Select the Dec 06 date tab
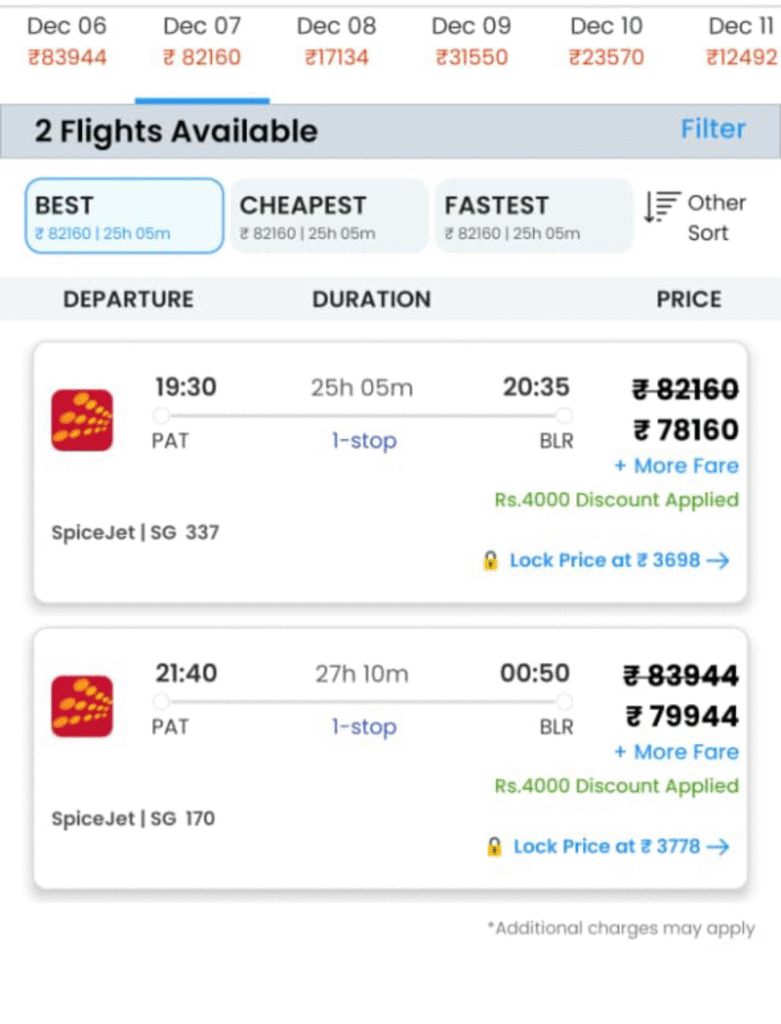Image resolution: width=781 pixels, height=1024 pixels. click(67, 42)
